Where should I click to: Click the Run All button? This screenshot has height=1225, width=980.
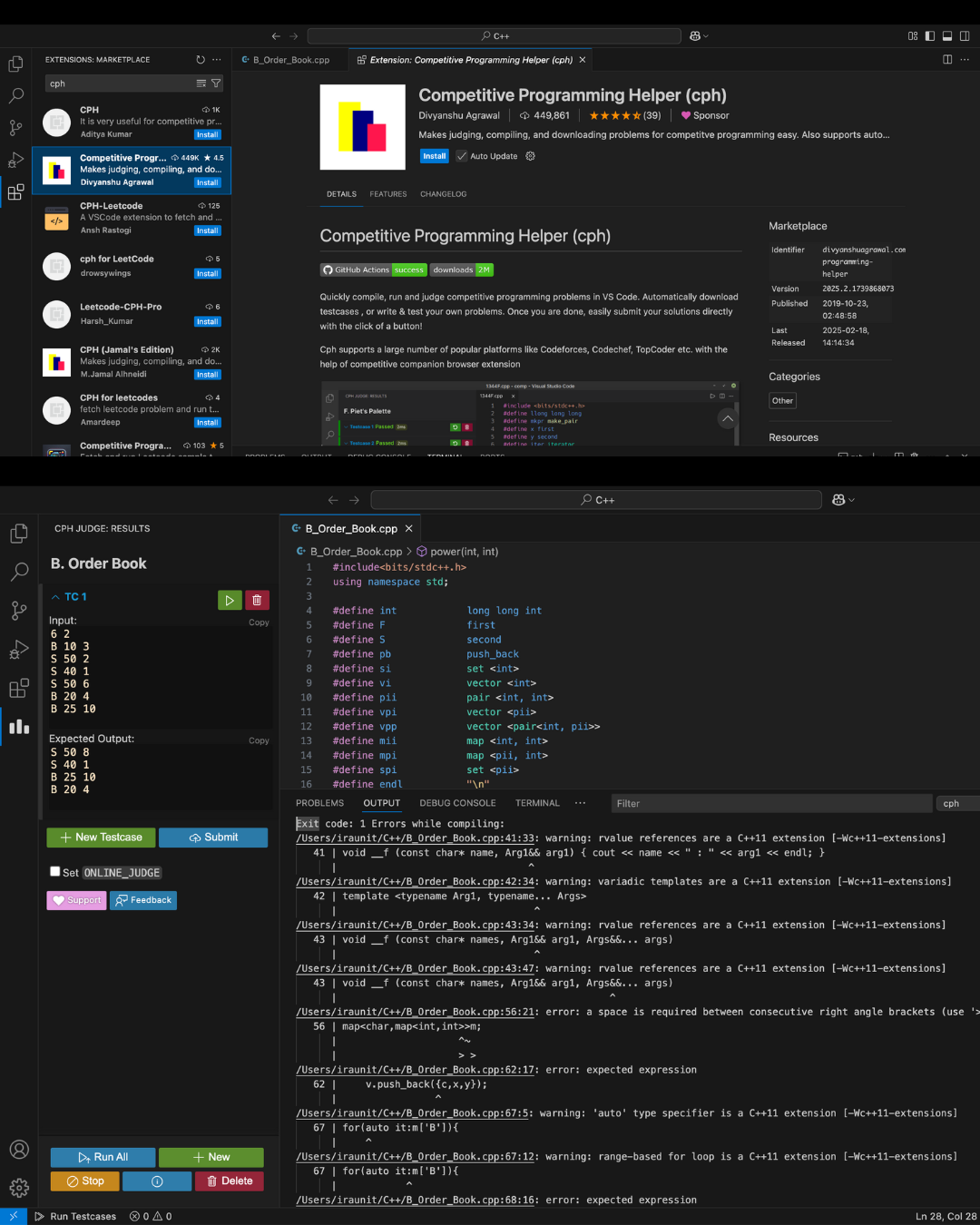(x=103, y=1158)
